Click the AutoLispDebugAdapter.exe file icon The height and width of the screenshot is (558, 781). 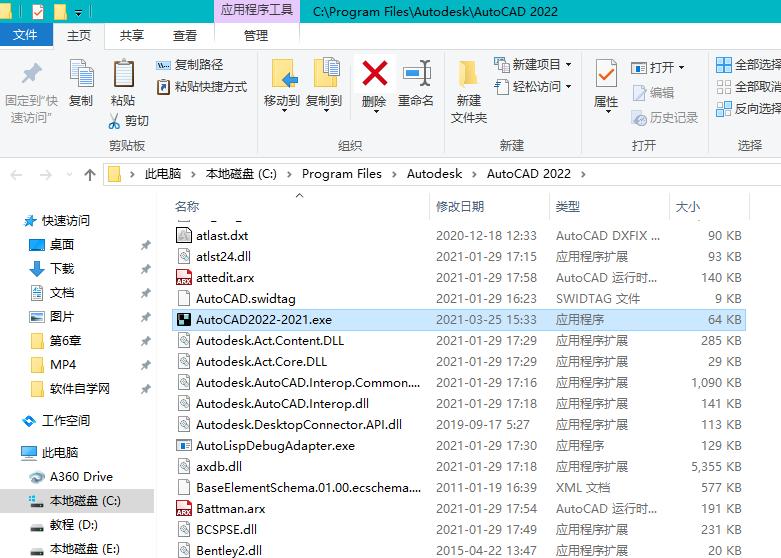tap(184, 445)
